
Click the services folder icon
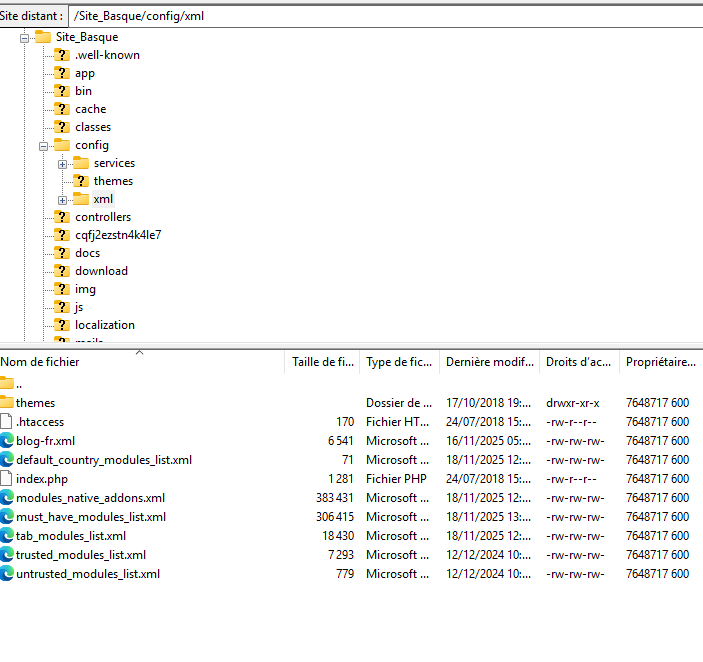(81, 163)
